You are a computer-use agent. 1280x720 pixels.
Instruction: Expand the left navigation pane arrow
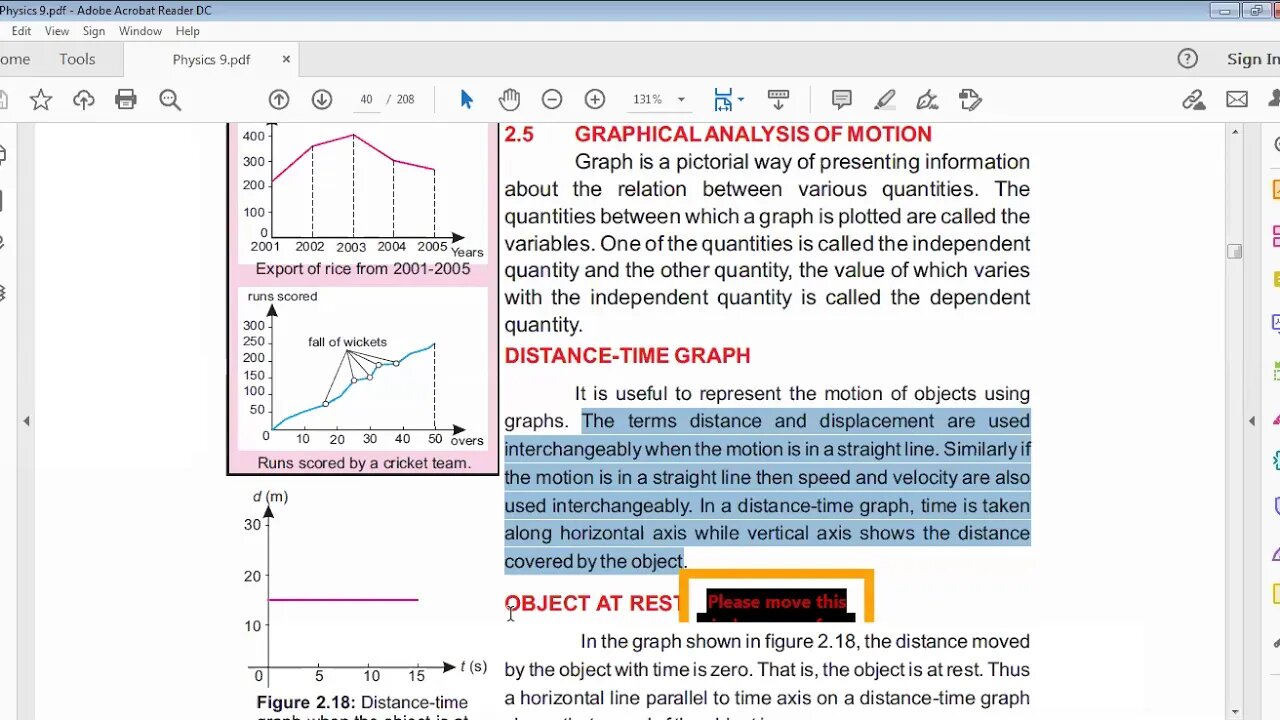[x=27, y=421]
